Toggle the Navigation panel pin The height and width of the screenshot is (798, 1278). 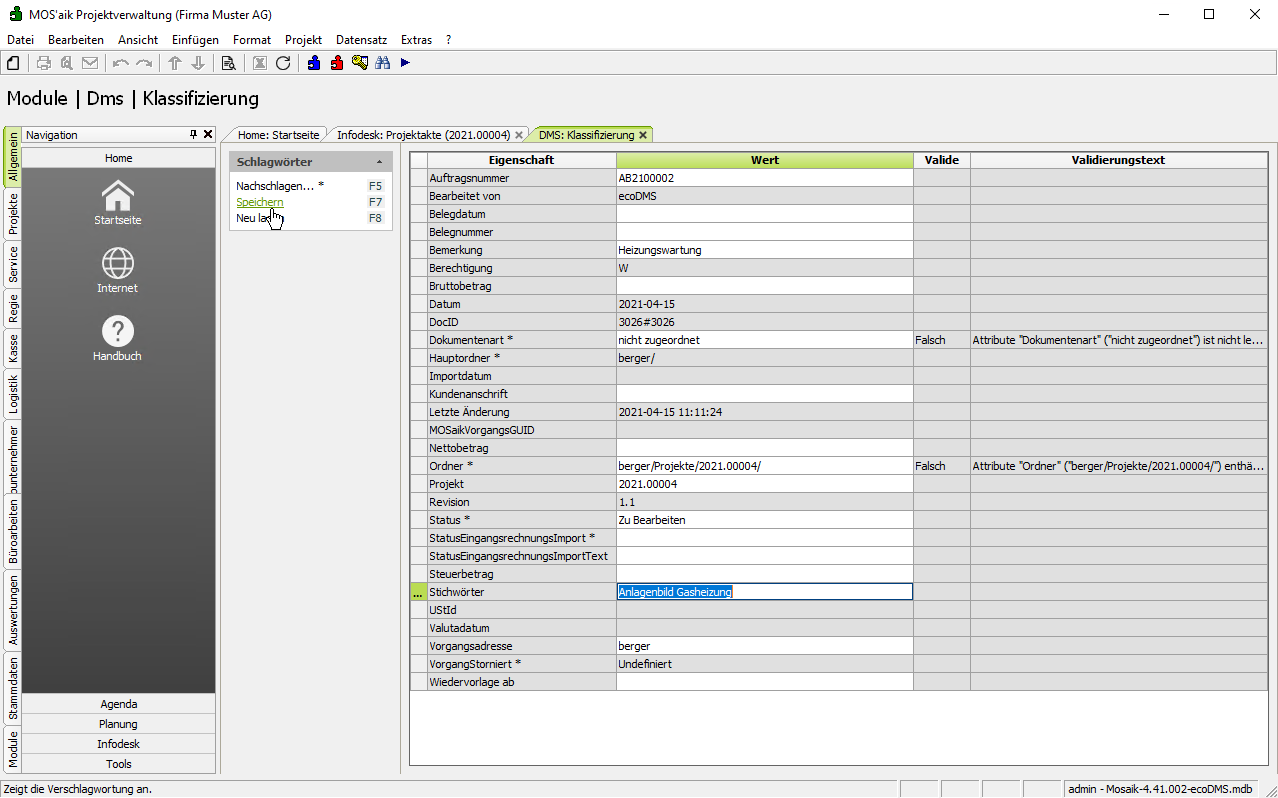coord(194,134)
